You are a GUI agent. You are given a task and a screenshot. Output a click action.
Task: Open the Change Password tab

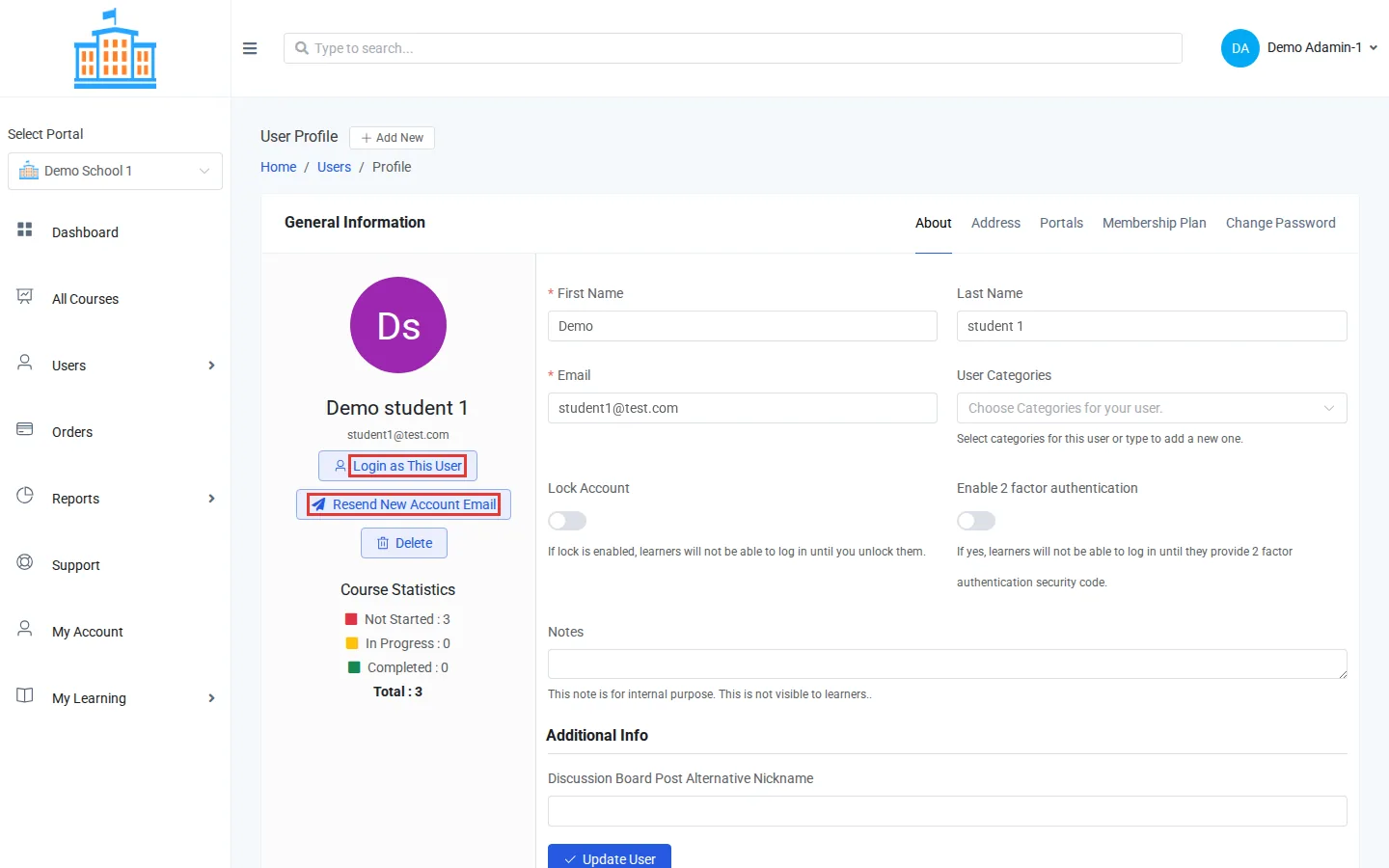(1281, 223)
